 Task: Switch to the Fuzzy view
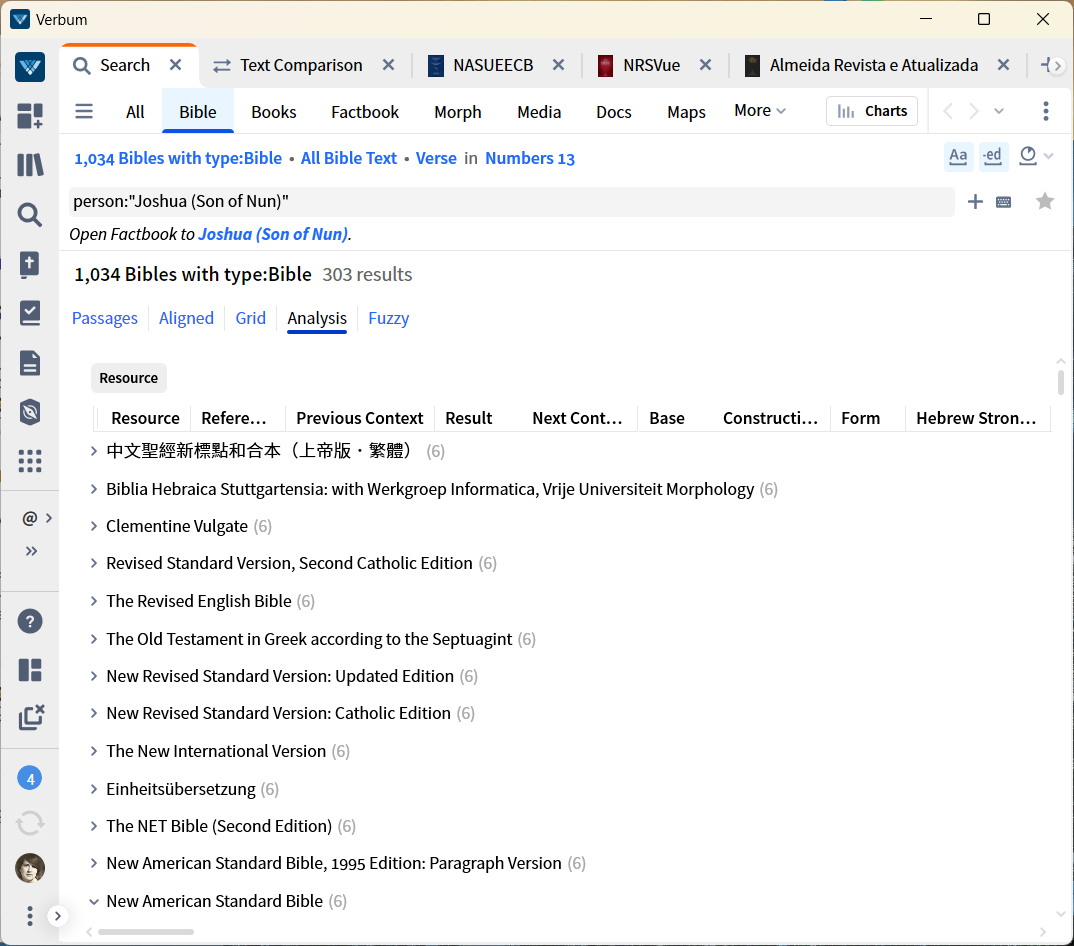(x=388, y=318)
